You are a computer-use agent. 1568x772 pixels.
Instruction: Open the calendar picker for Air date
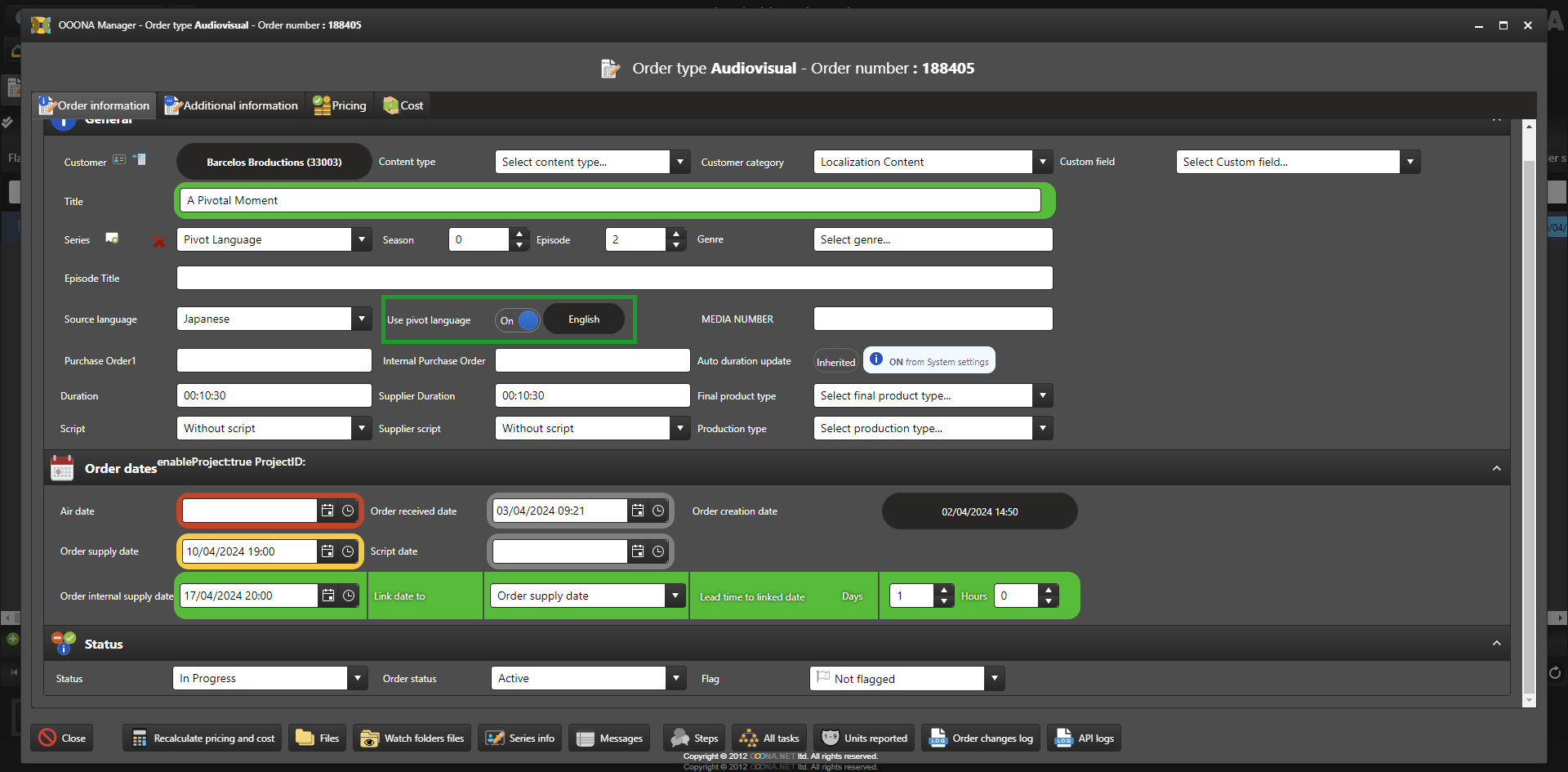pos(327,511)
